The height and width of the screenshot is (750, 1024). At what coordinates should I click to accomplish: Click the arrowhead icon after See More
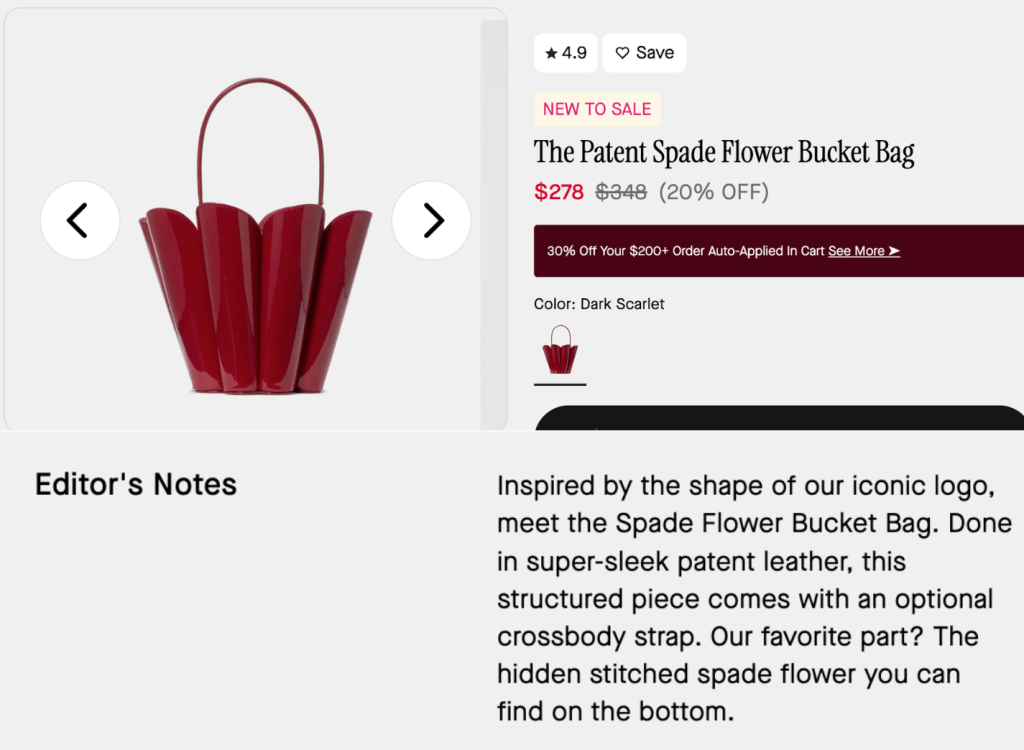pos(893,251)
